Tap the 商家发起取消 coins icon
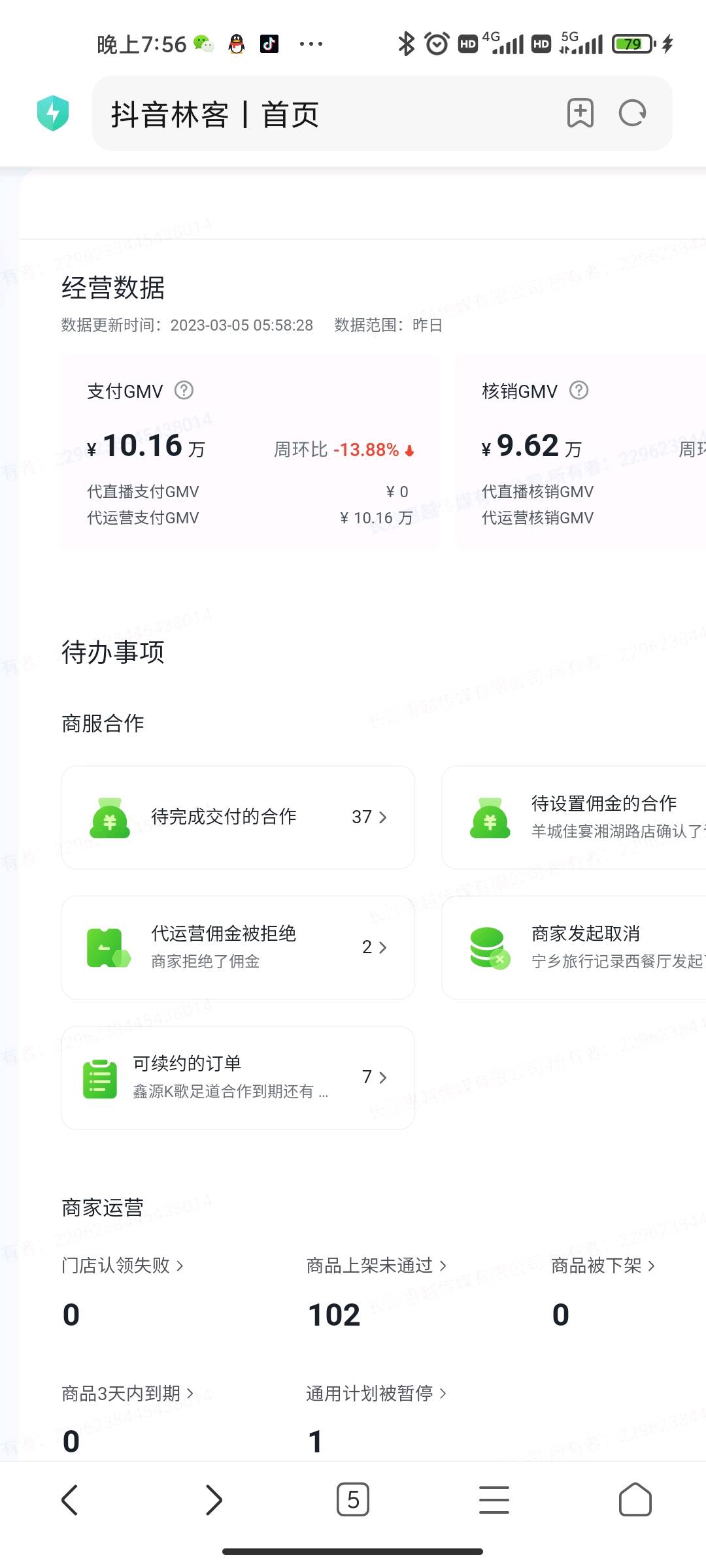Viewport: 706px width, 1568px height. pyautogui.click(x=490, y=948)
